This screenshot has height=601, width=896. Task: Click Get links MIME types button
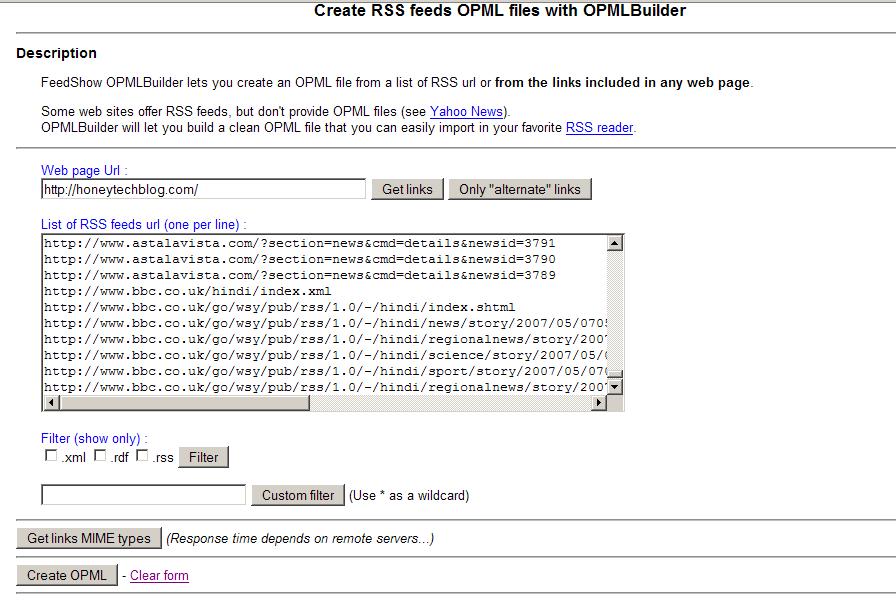pyautogui.click(x=89, y=538)
